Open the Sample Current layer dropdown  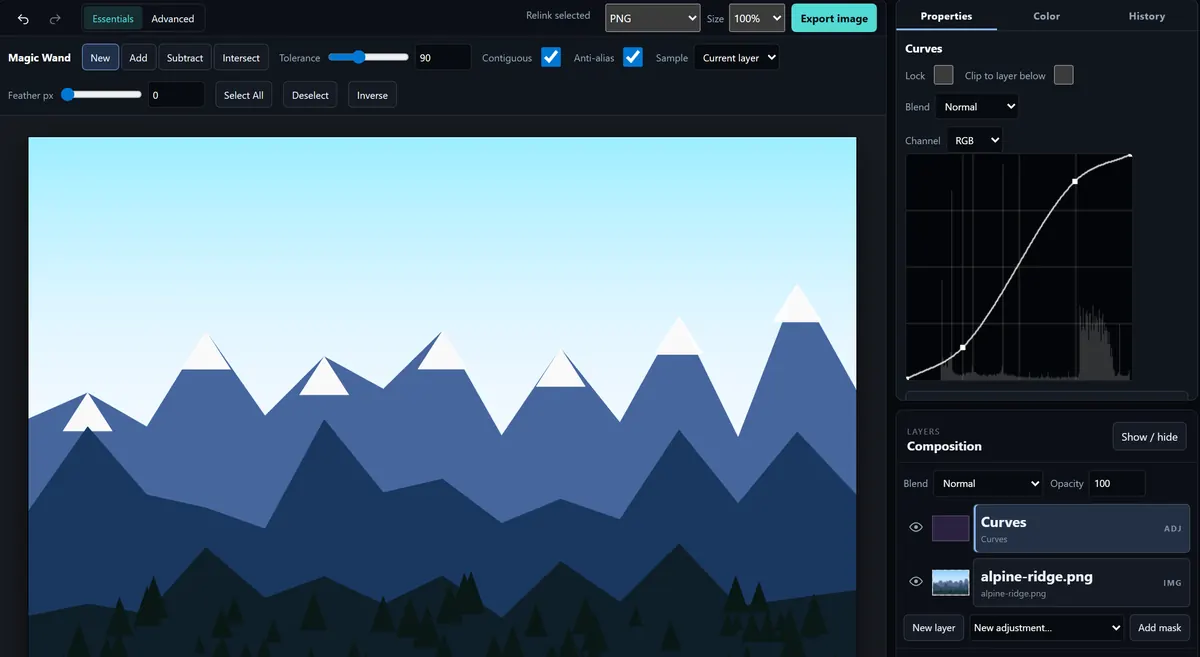[736, 58]
